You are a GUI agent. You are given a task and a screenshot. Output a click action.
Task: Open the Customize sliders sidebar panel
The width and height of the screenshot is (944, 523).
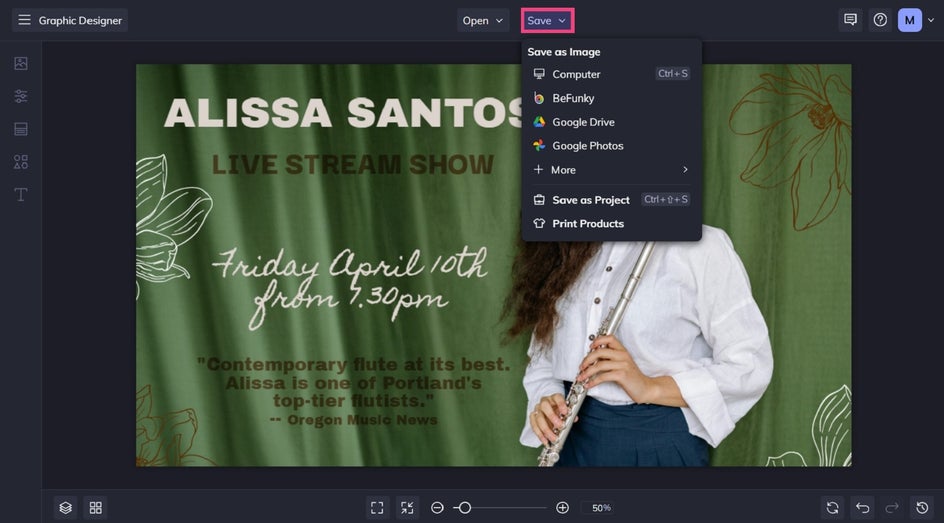pyautogui.click(x=21, y=96)
